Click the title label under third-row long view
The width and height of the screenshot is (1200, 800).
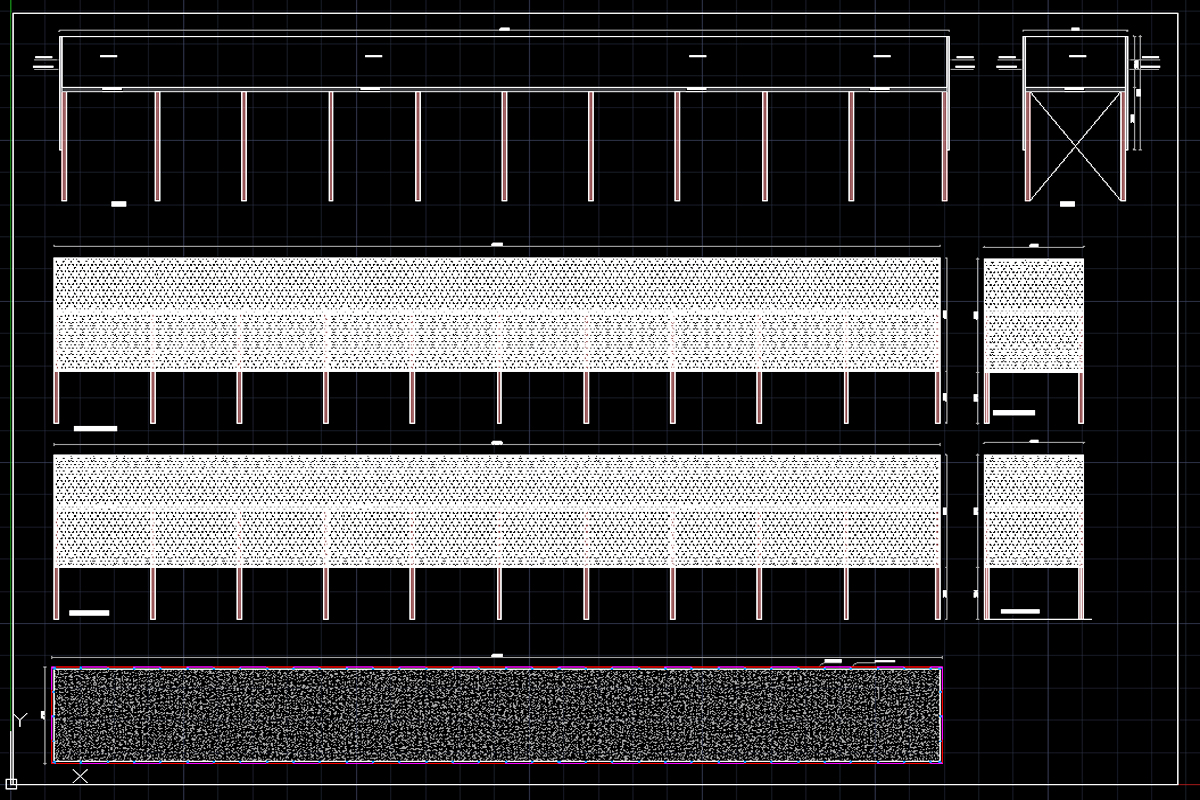[89, 612]
